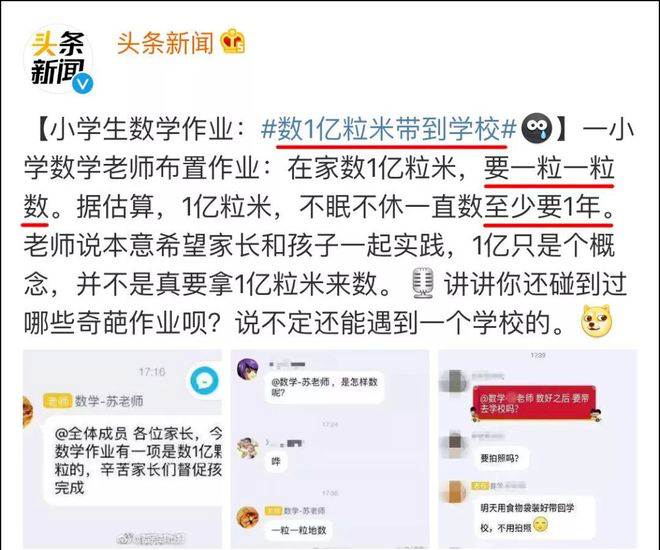Viewport: 660px width, 550px height.
Task: Click the 要拍照吗? message bubble
Action: [x=499, y=458]
